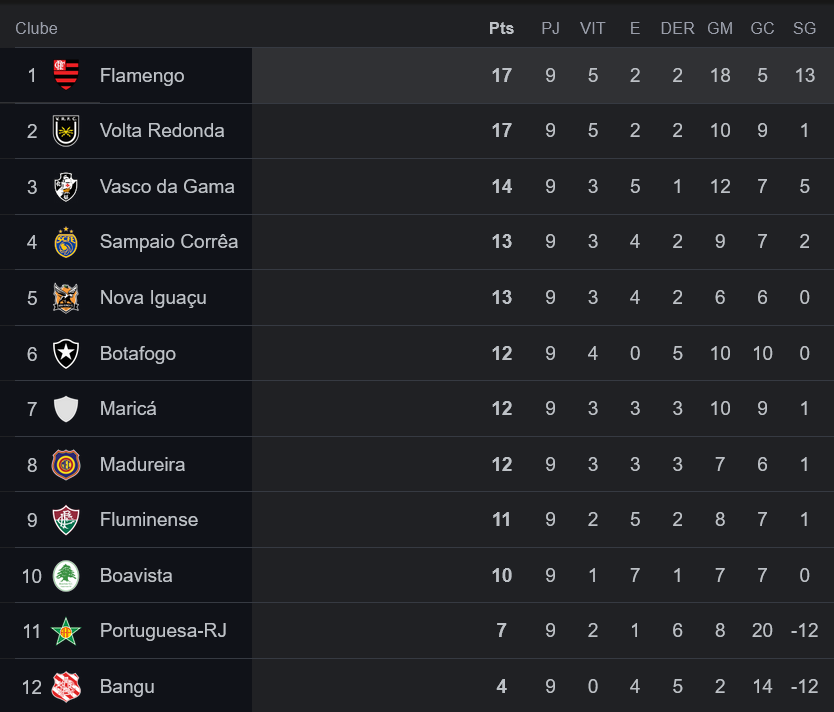Open the Botafogo team link
The width and height of the screenshot is (834, 712).
point(138,354)
